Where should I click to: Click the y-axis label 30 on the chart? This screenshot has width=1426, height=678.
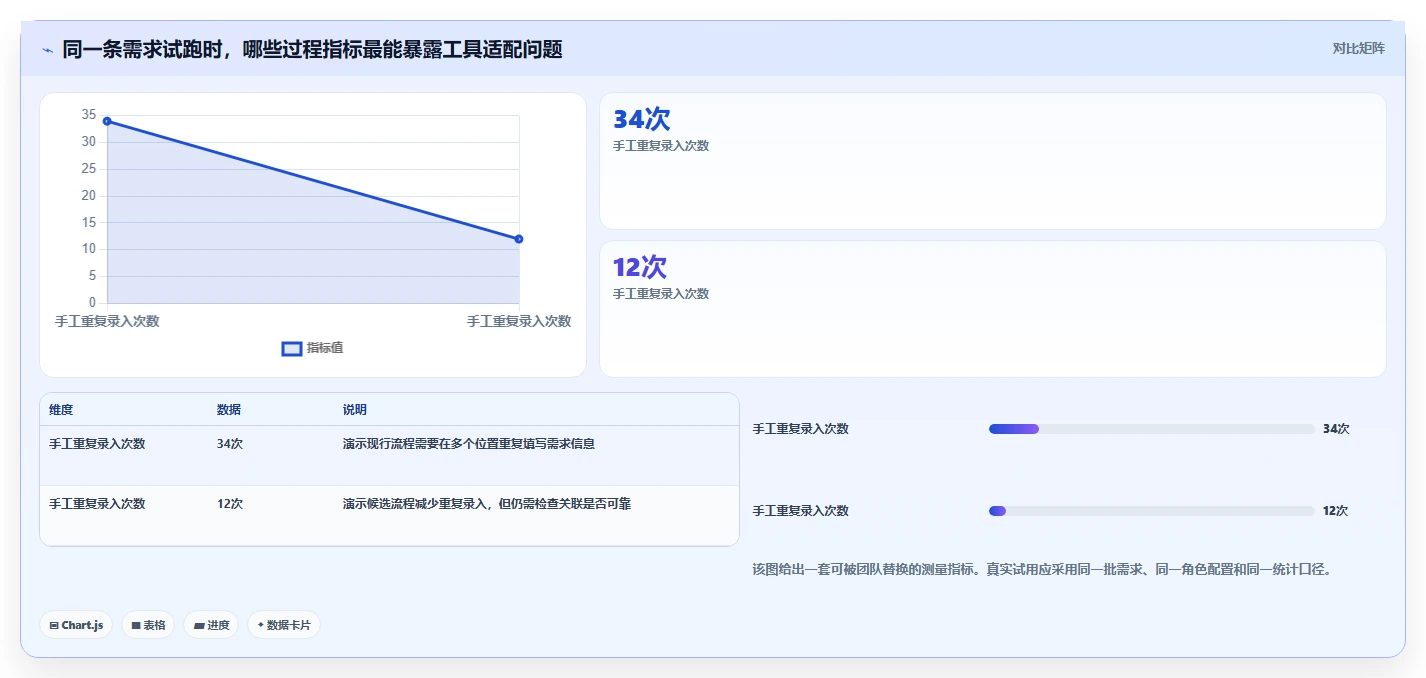click(x=89, y=142)
